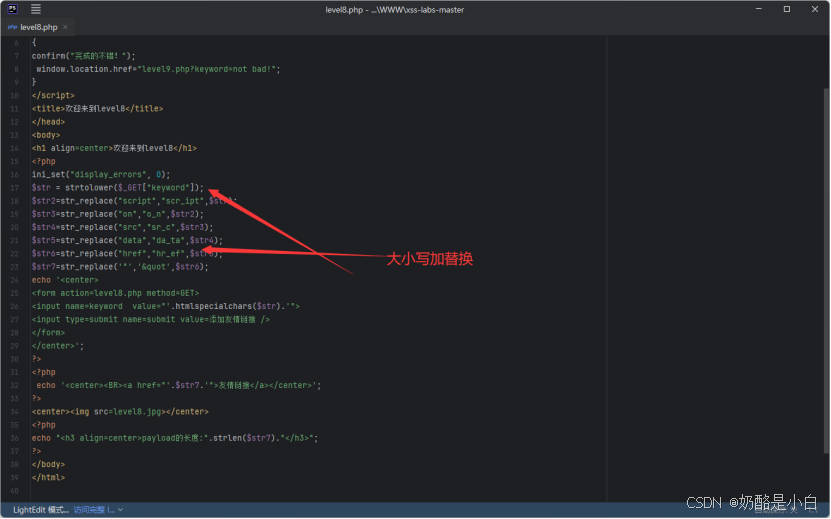The width and height of the screenshot is (831, 519).
Task: Close the level8.php tab
Action: pyautogui.click(x=65, y=27)
